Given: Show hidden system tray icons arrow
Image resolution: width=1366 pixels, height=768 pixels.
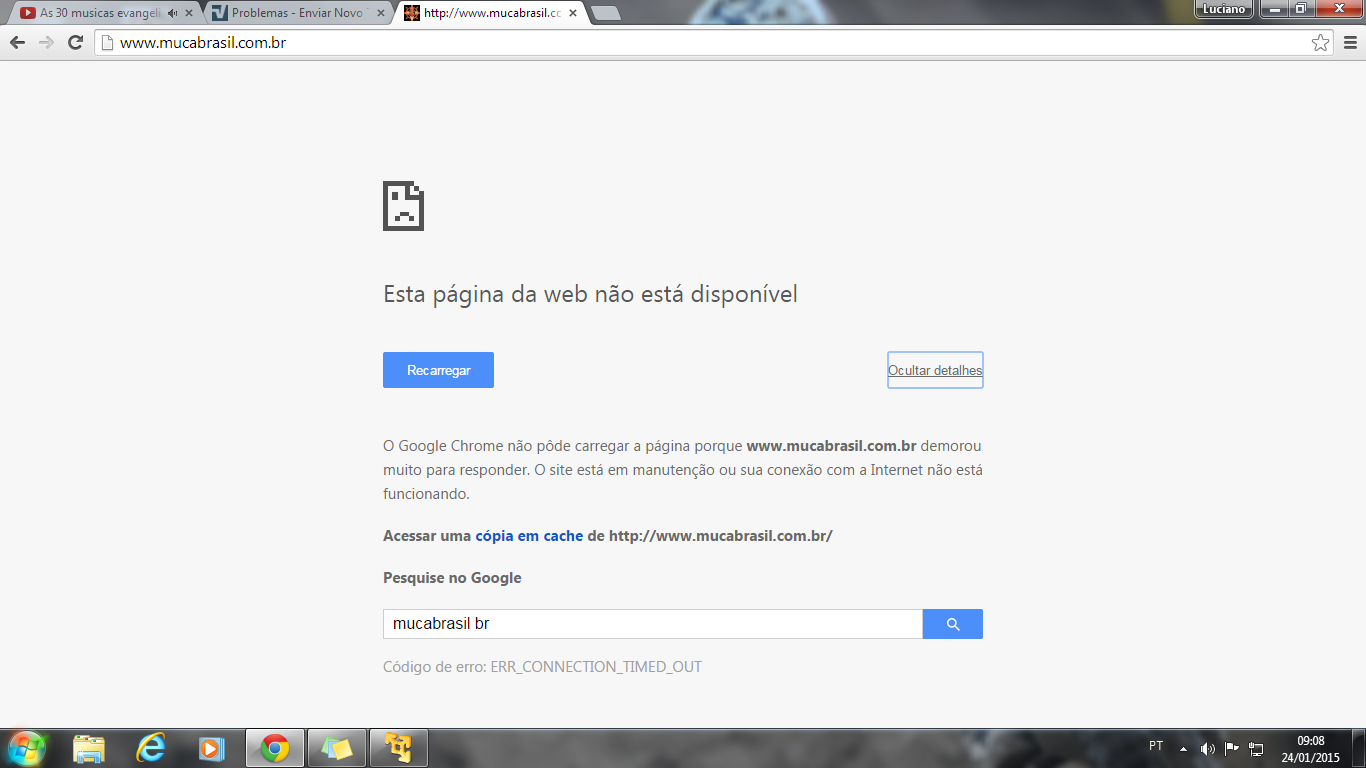Looking at the screenshot, I should pyautogui.click(x=1183, y=748).
